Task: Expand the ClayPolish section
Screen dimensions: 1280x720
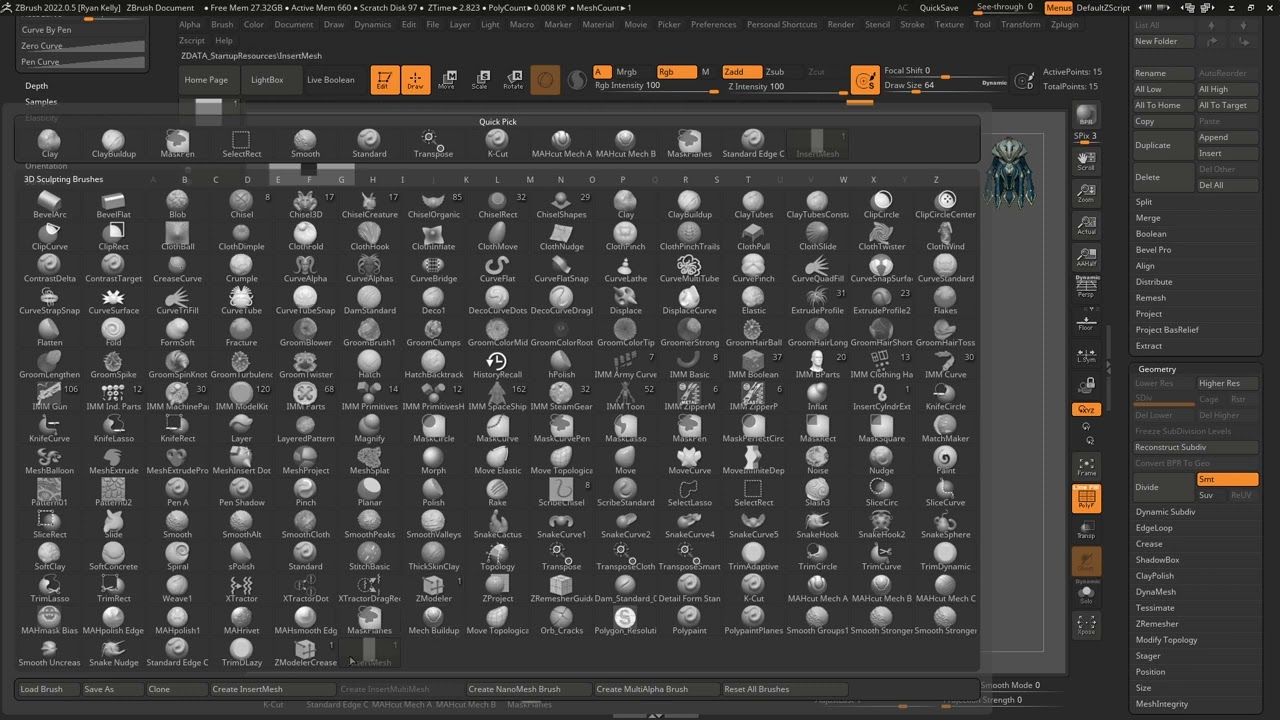Action: click(1155, 576)
